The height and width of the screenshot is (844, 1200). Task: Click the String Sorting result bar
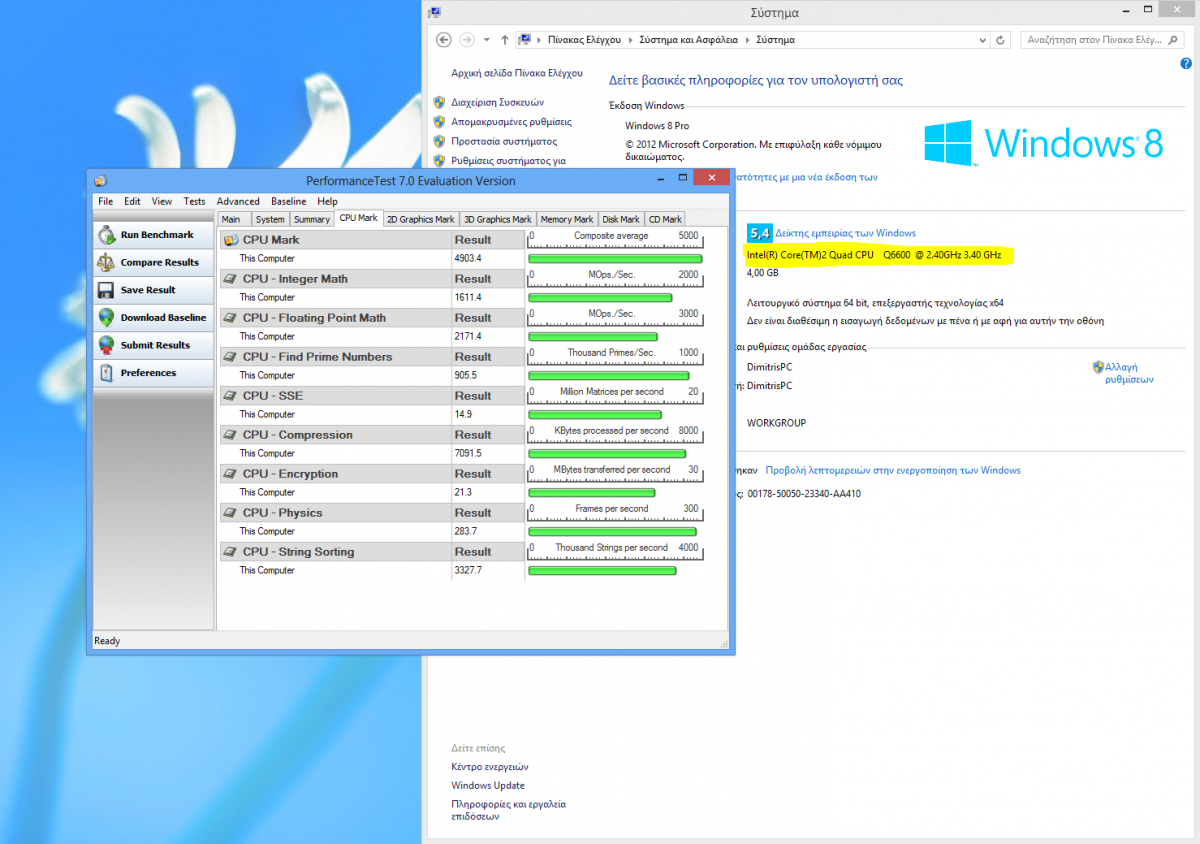coord(602,570)
